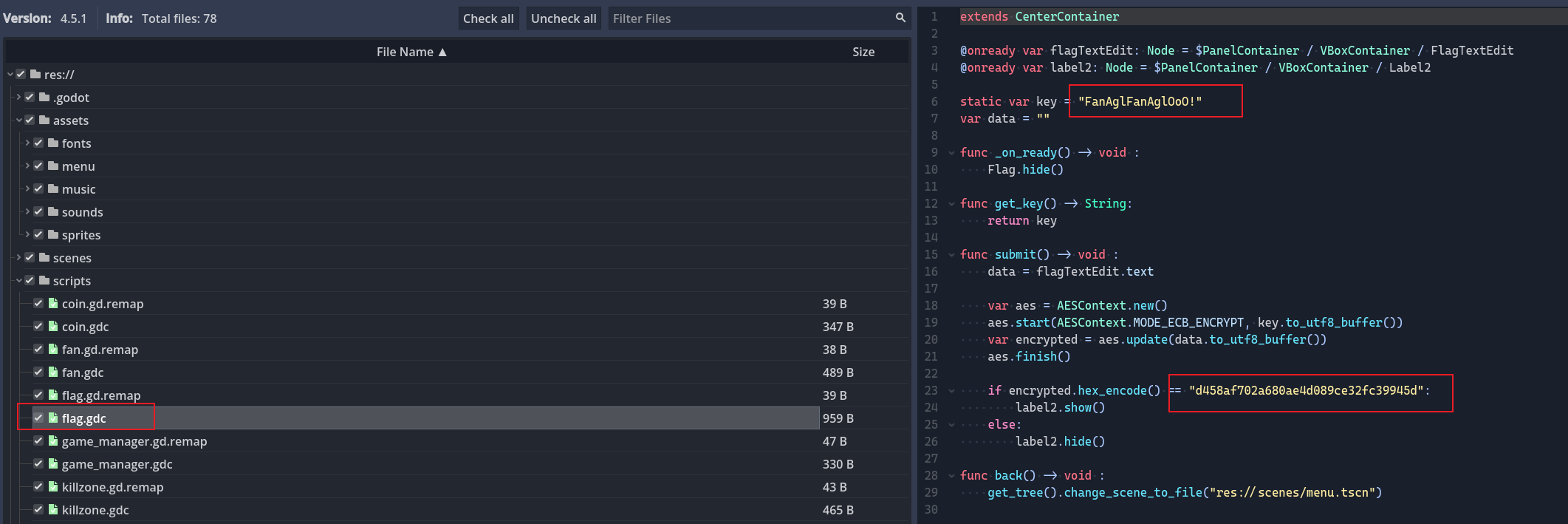Click the fan.gdc file icon

(53, 372)
